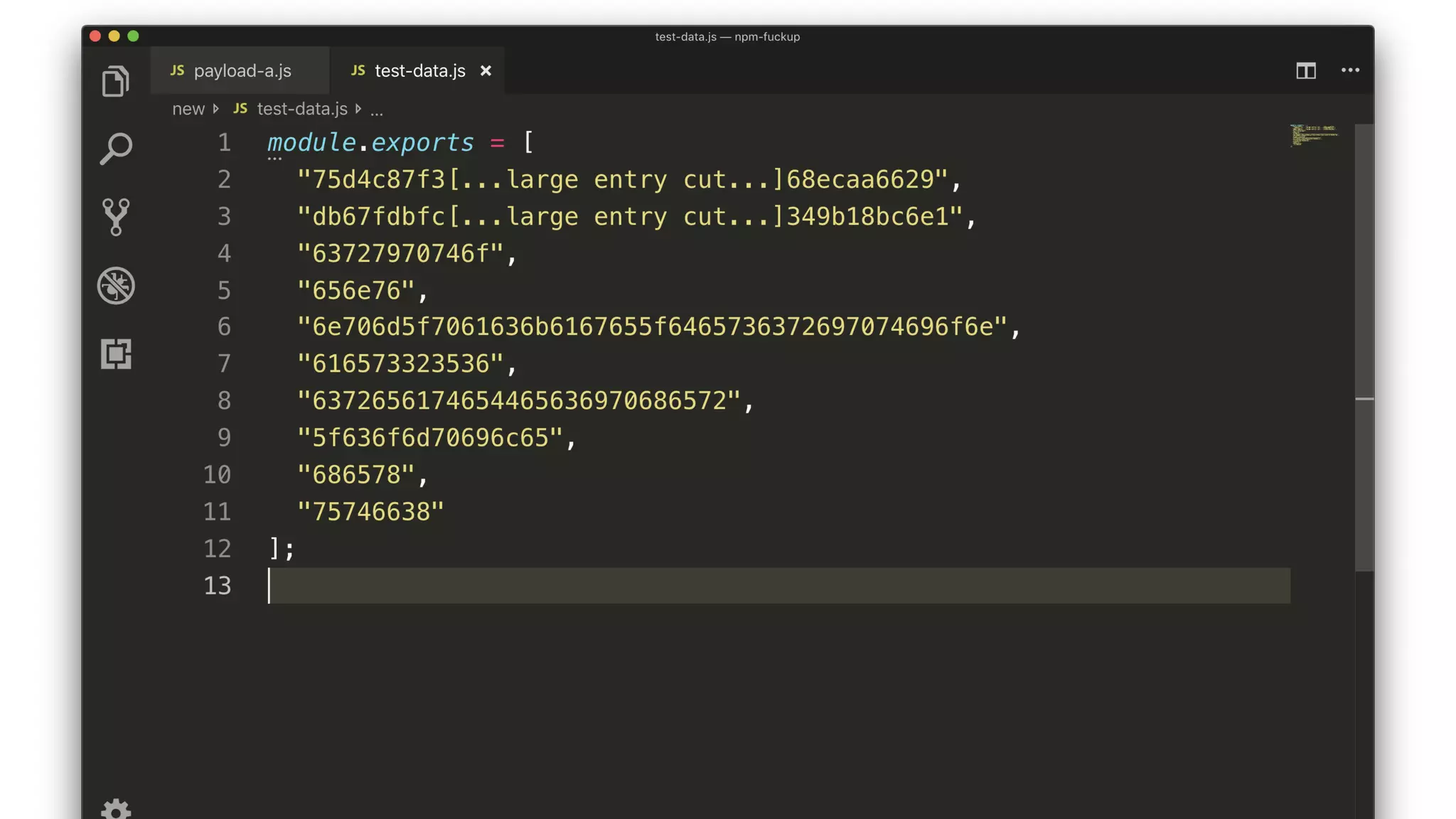Click the module.exports text on line 1
The height and width of the screenshot is (819, 1456).
[x=370, y=143]
